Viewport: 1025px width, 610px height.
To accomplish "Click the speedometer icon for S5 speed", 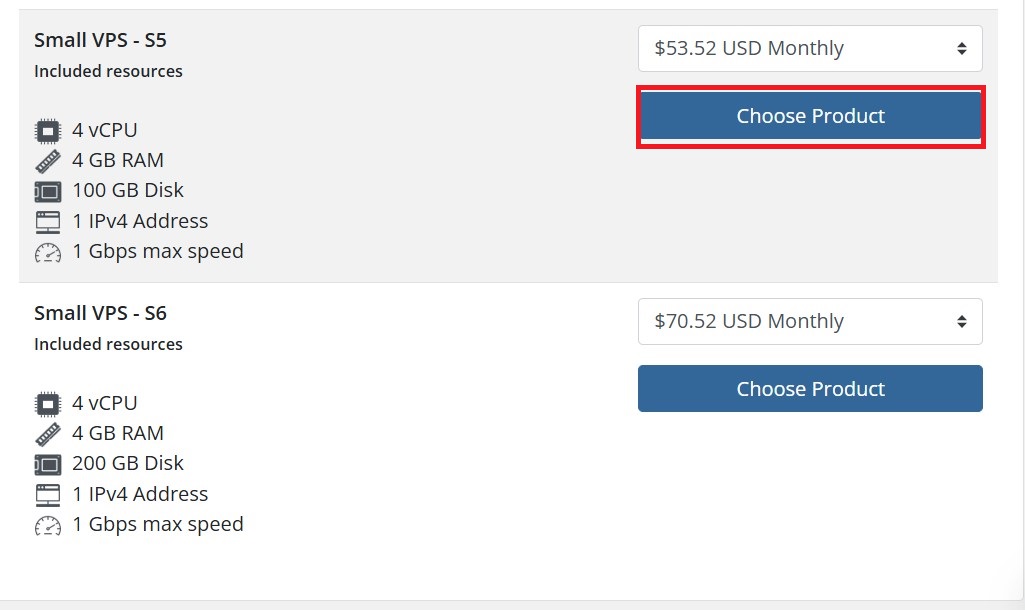I will point(48,252).
